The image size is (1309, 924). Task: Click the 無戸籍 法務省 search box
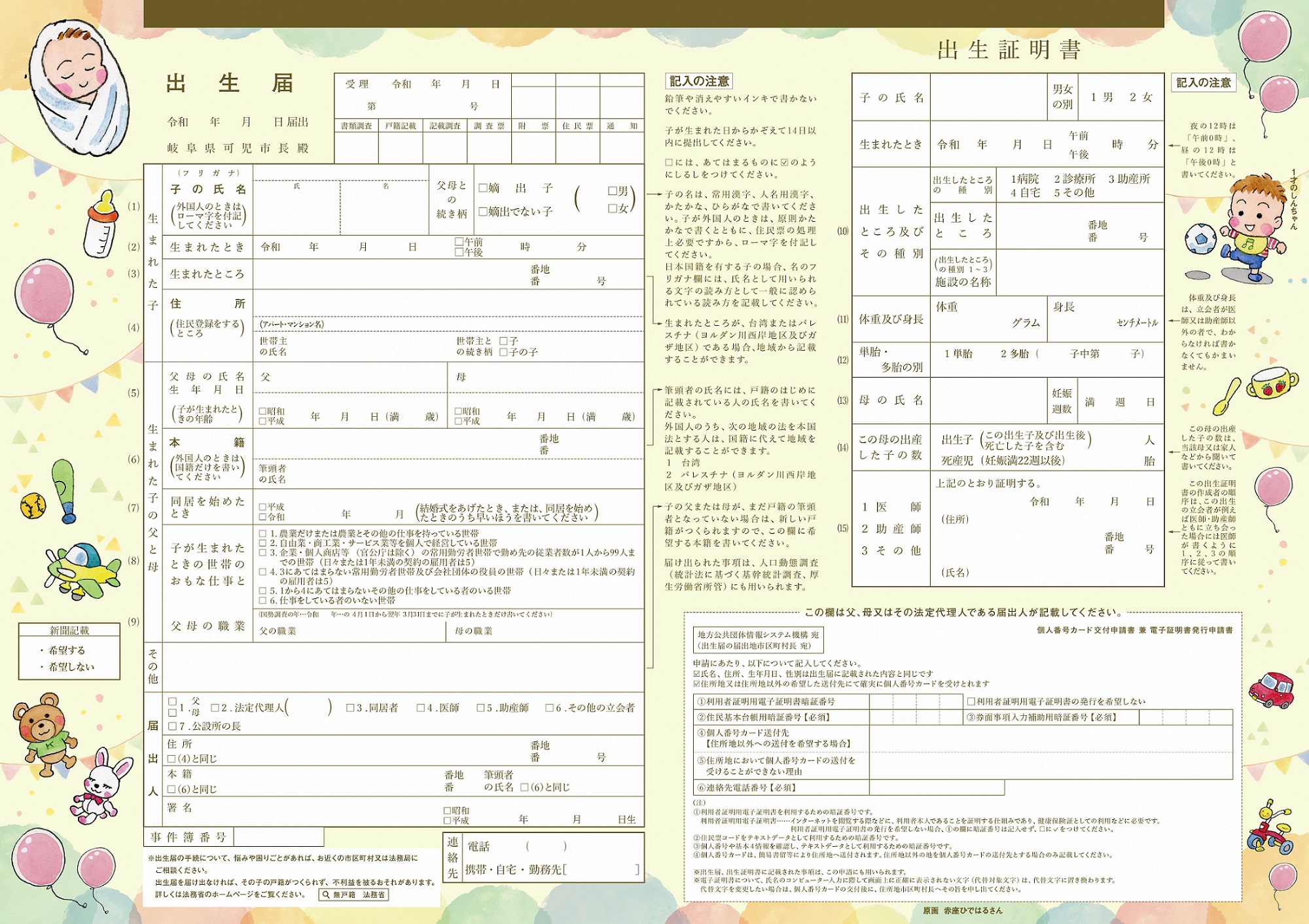tap(353, 895)
